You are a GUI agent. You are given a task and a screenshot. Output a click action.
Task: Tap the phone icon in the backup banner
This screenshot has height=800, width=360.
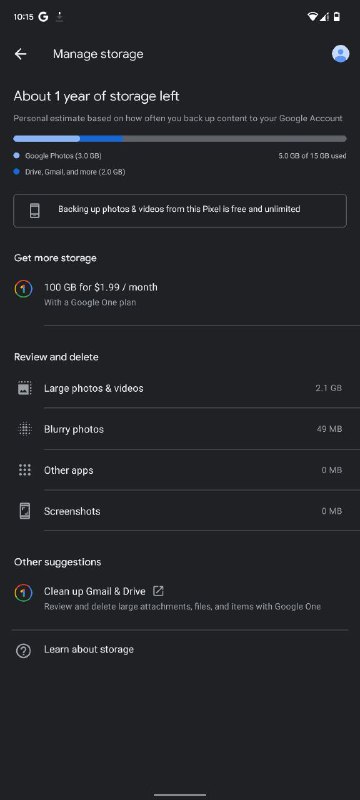tap(35, 210)
